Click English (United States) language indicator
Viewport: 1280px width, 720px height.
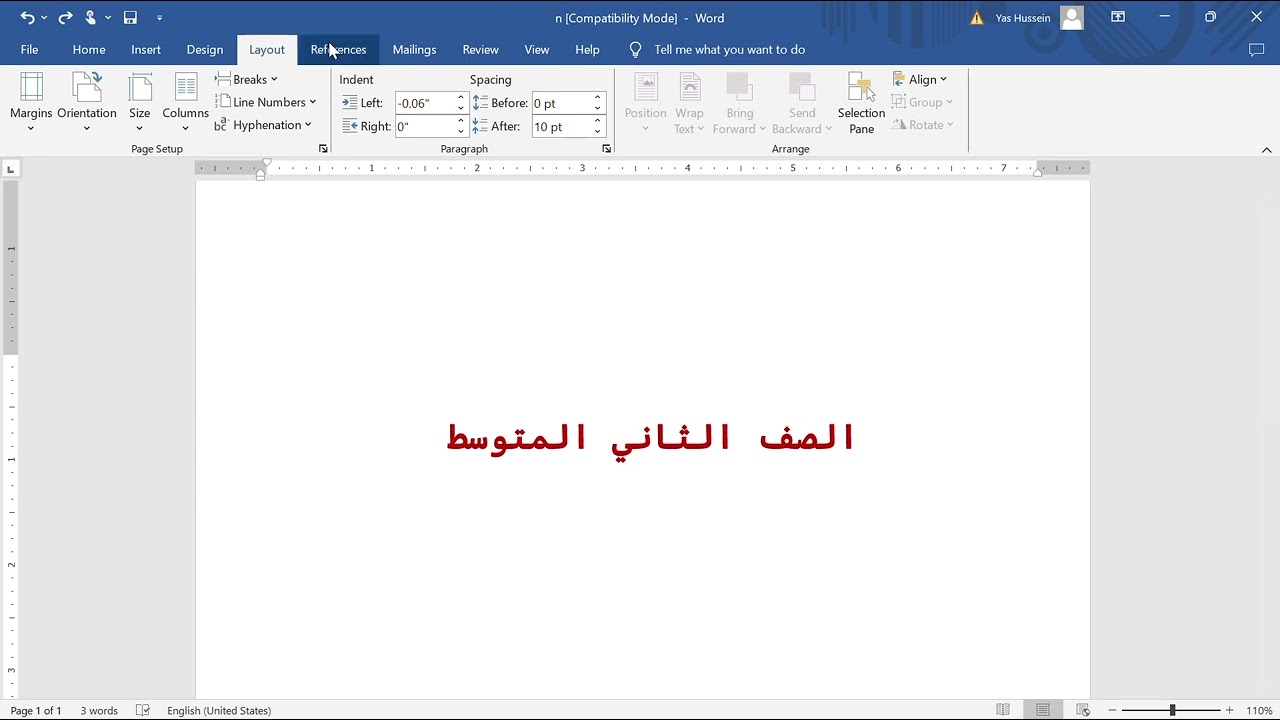click(219, 710)
